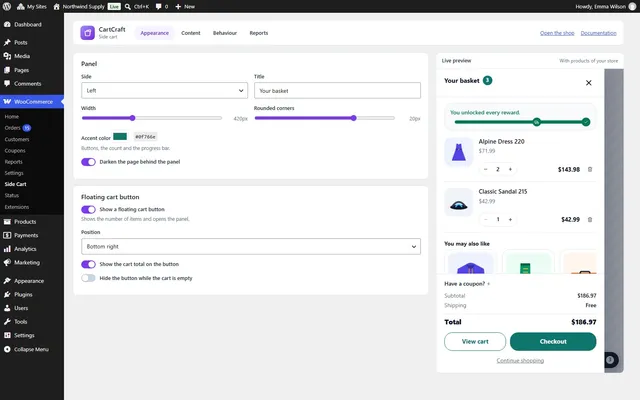Switch to the Behaviour tab
640x400 pixels.
pos(224,33)
